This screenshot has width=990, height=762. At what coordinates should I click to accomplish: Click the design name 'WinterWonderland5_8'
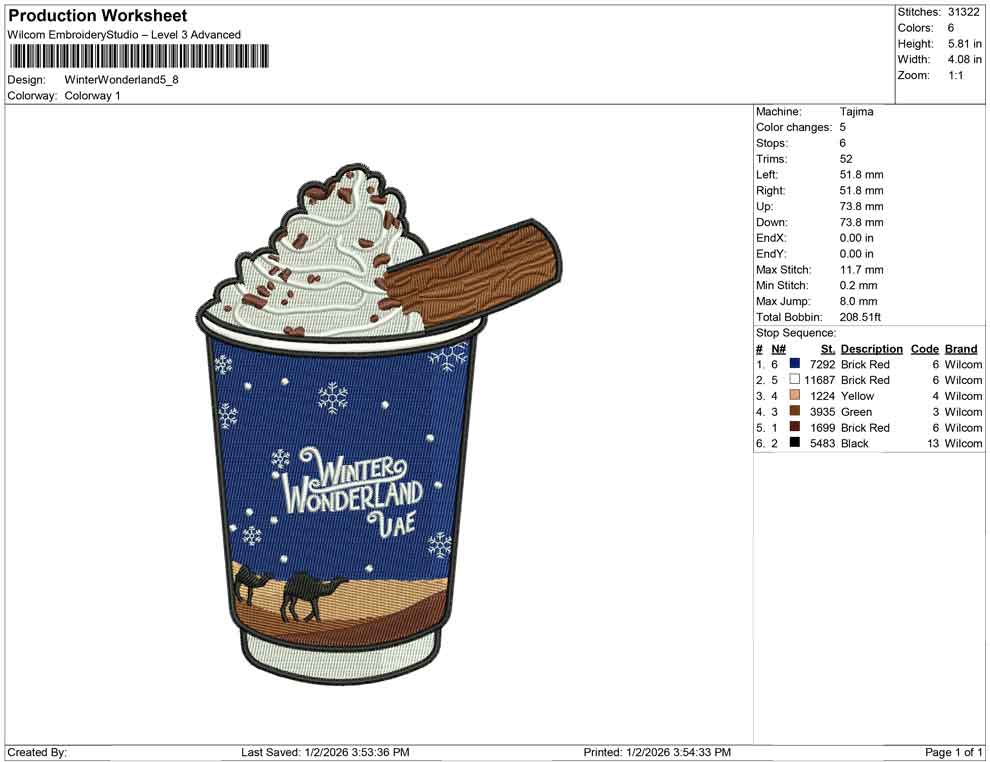click(121, 80)
